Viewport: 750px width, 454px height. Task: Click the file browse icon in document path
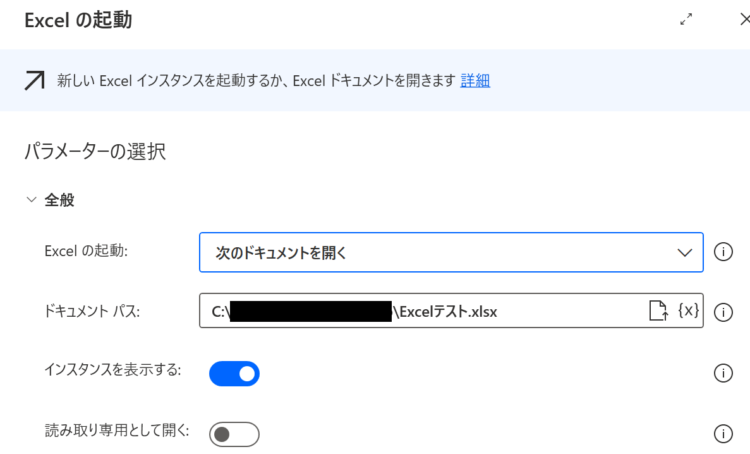point(658,310)
